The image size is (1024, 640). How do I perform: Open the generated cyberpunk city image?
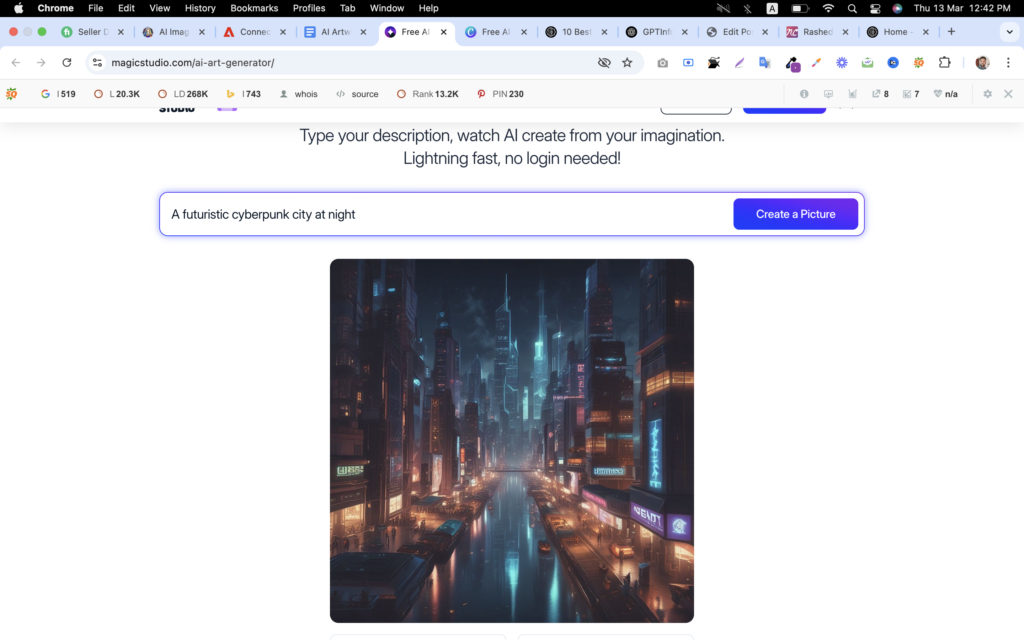pos(511,441)
